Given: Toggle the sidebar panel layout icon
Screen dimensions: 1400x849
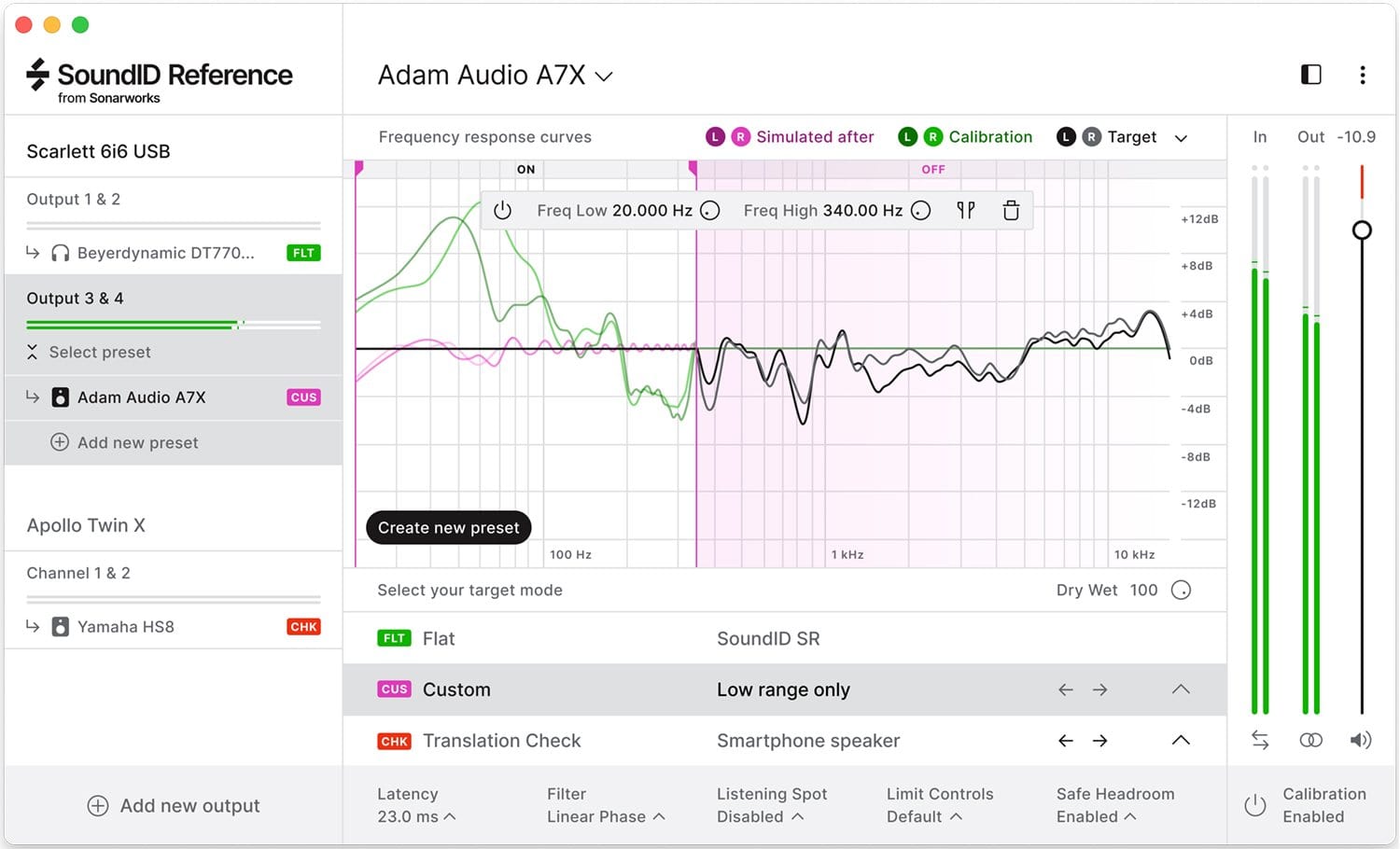Looking at the screenshot, I should (1310, 75).
